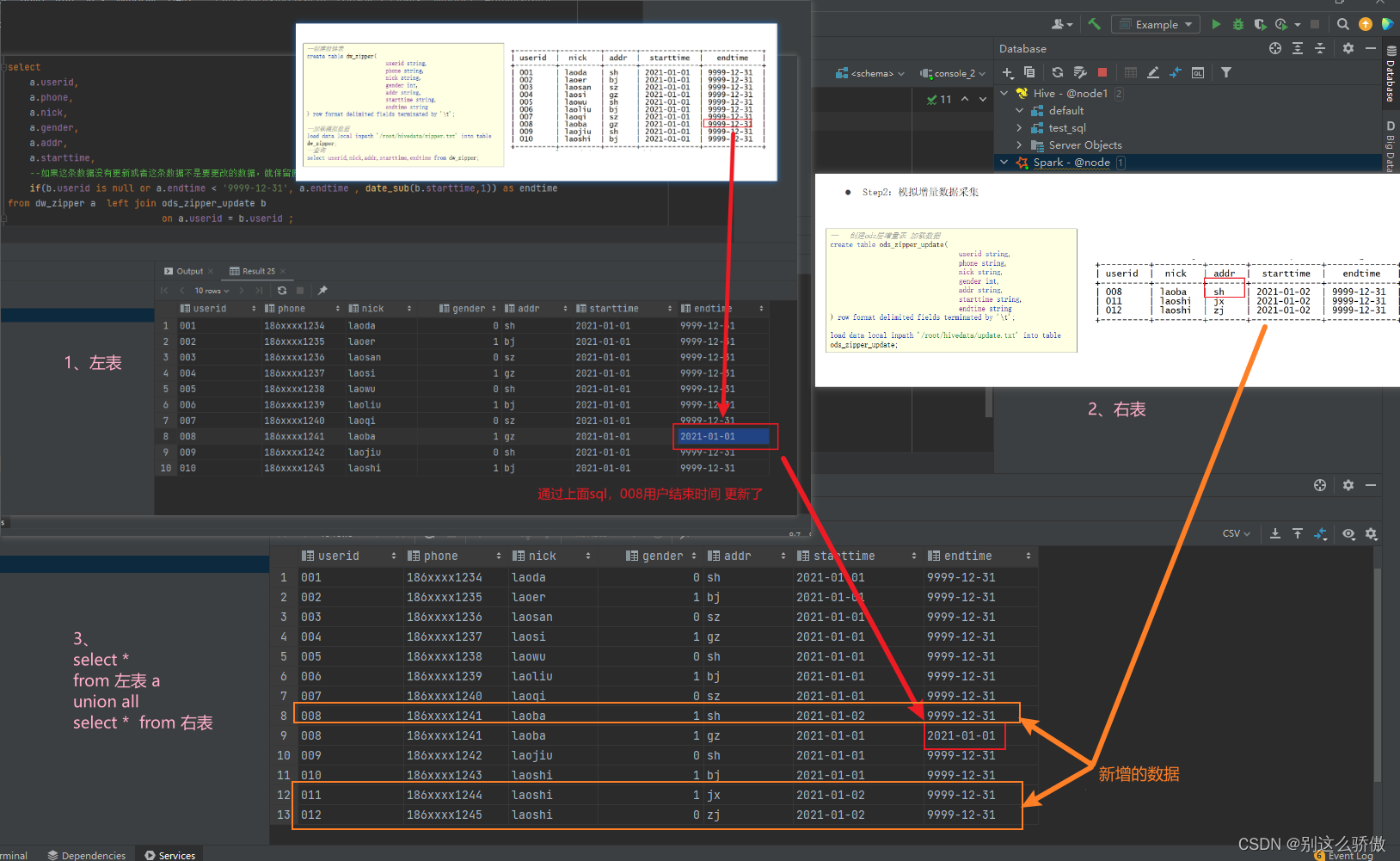Expand the test_sql schema node
The height and width of the screenshot is (861, 1400).
click(1020, 127)
